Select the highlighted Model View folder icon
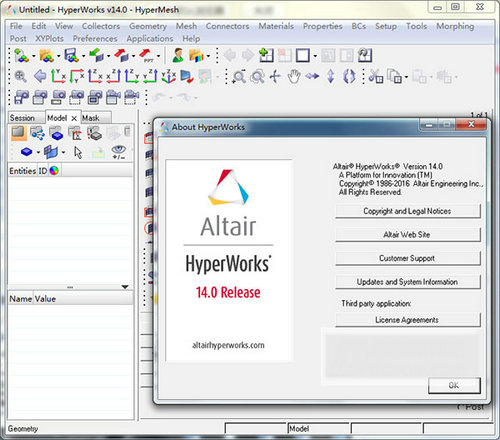Screen dimensions: 500x440 tap(18, 133)
